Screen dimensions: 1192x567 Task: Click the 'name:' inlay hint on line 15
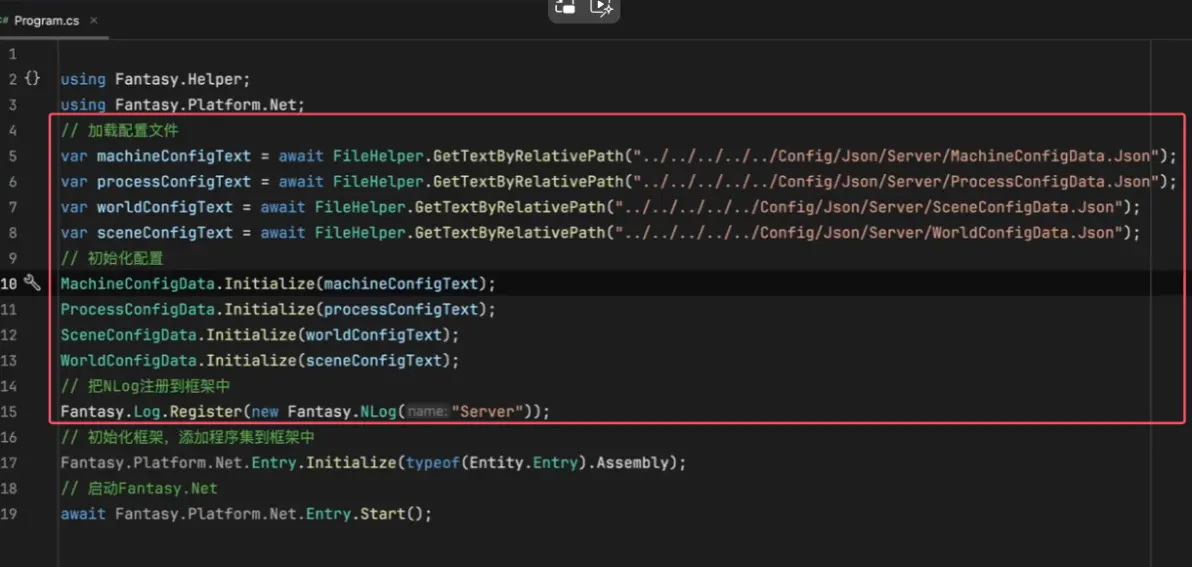426,412
